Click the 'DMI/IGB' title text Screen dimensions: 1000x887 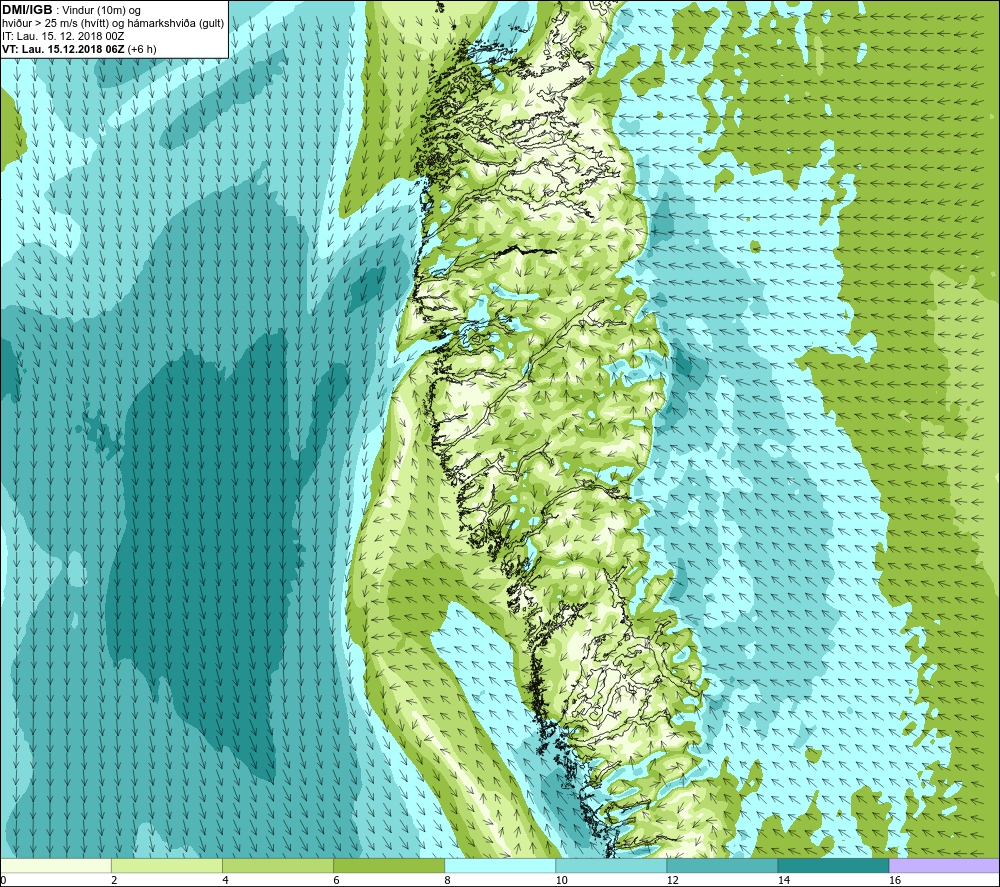(27, 10)
